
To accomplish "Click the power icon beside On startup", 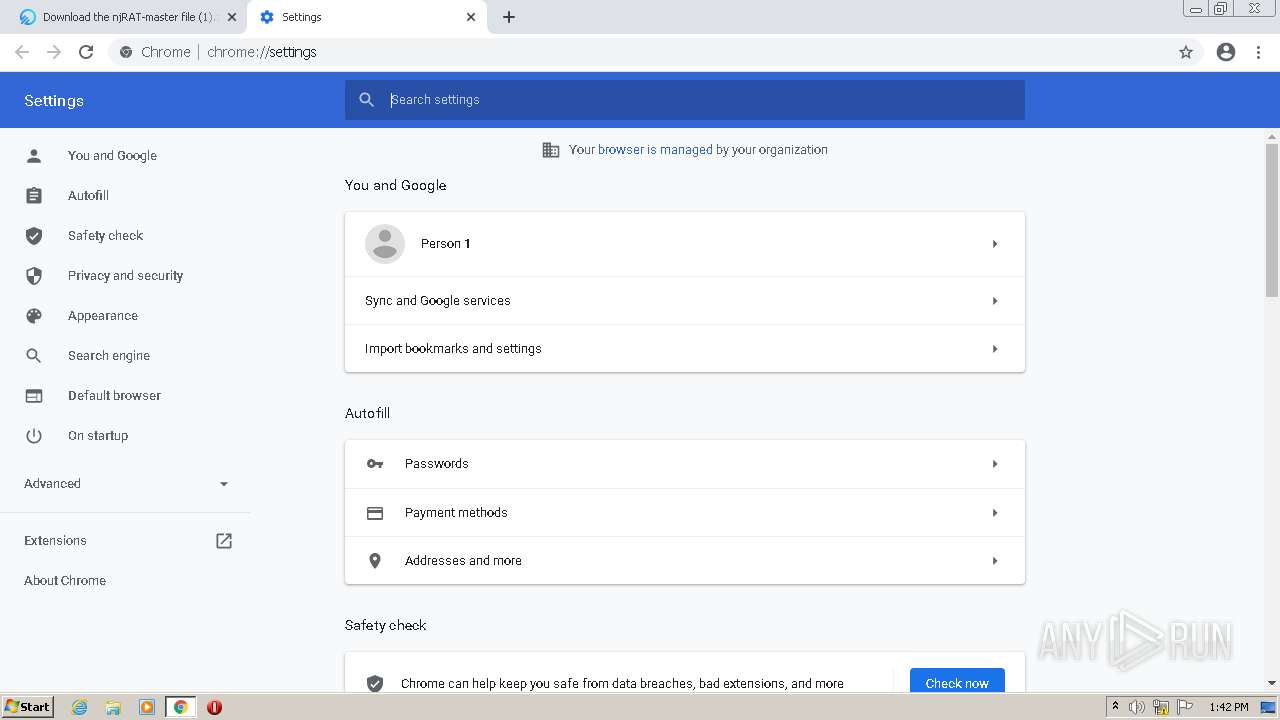I will pyautogui.click(x=34, y=435).
